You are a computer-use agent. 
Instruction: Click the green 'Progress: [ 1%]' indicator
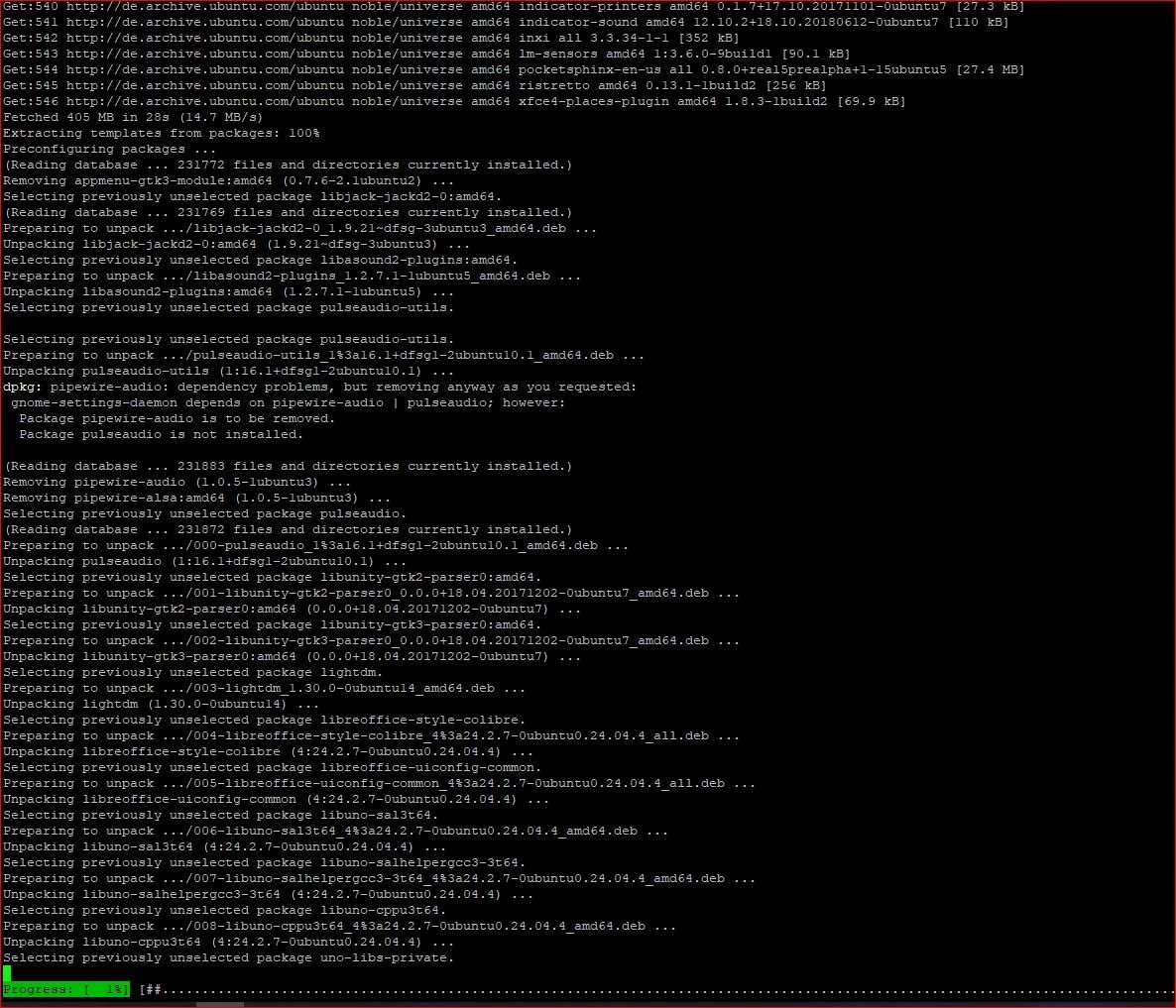pos(66,989)
